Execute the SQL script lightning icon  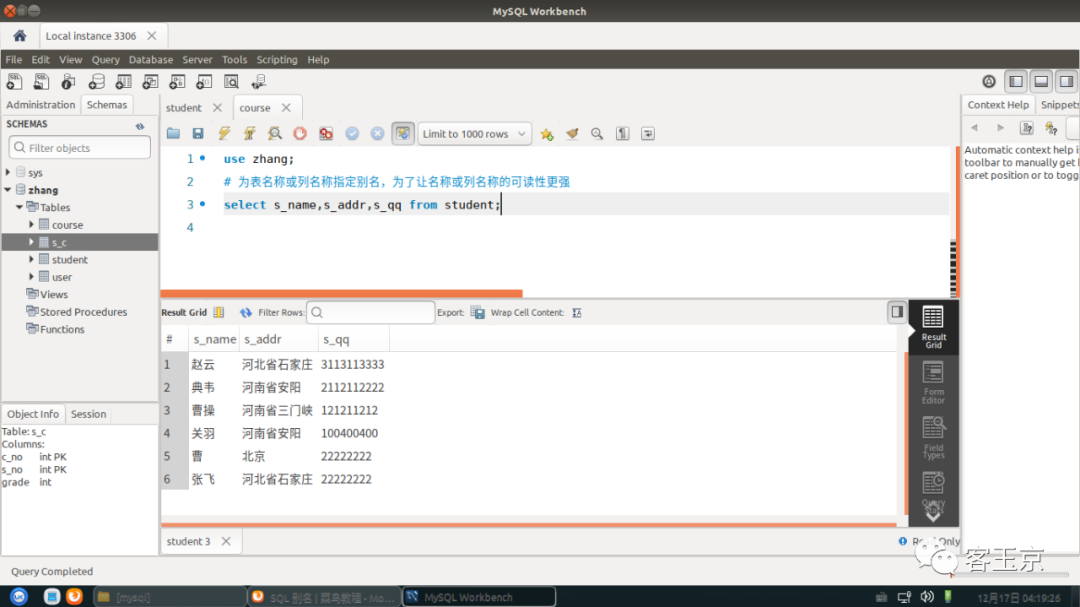[x=224, y=134]
